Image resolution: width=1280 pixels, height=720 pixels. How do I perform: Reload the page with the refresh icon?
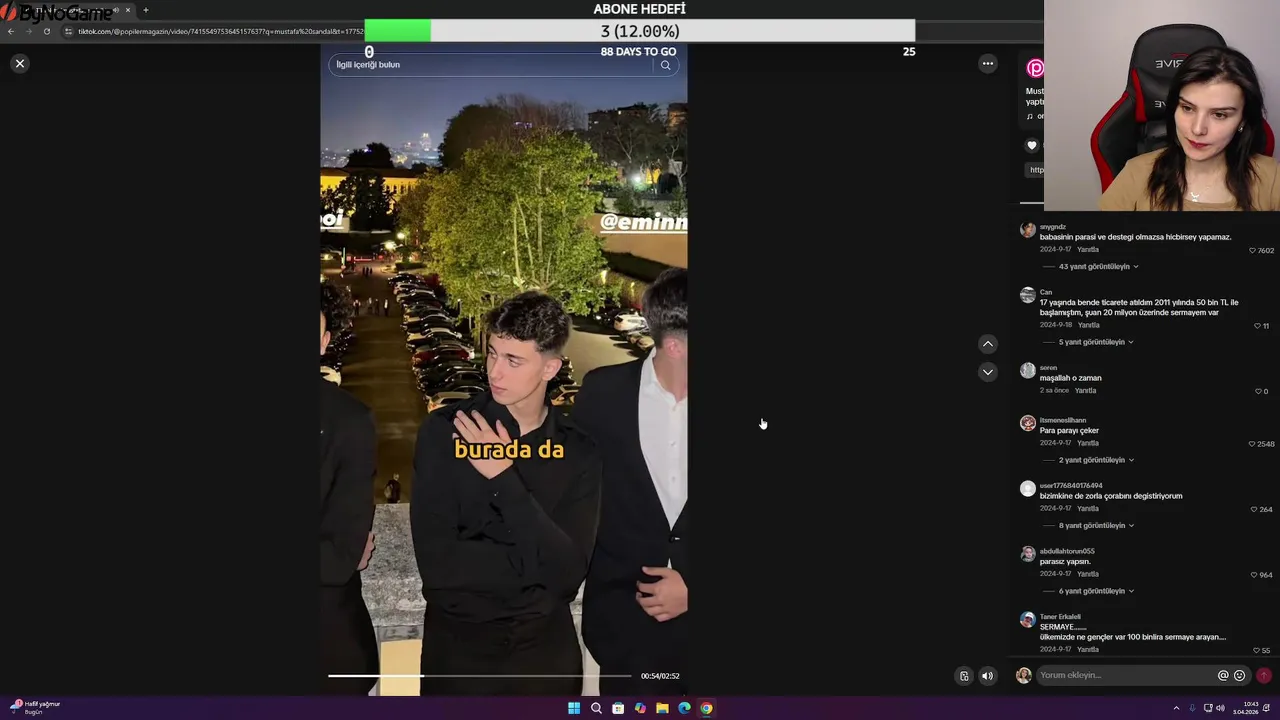tap(46, 31)
